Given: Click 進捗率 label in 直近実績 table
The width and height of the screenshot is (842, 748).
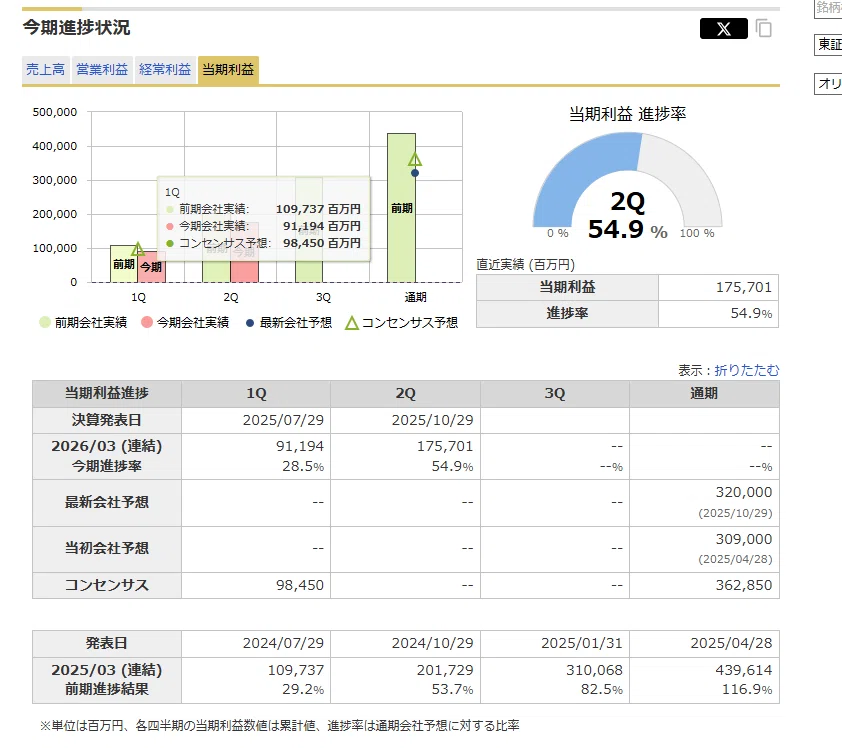Looking at the screenshot, I should [x=567, y=313].
